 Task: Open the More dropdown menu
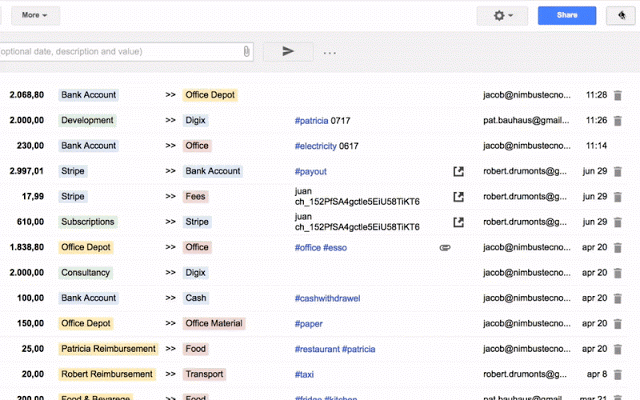tap(36, 15)
